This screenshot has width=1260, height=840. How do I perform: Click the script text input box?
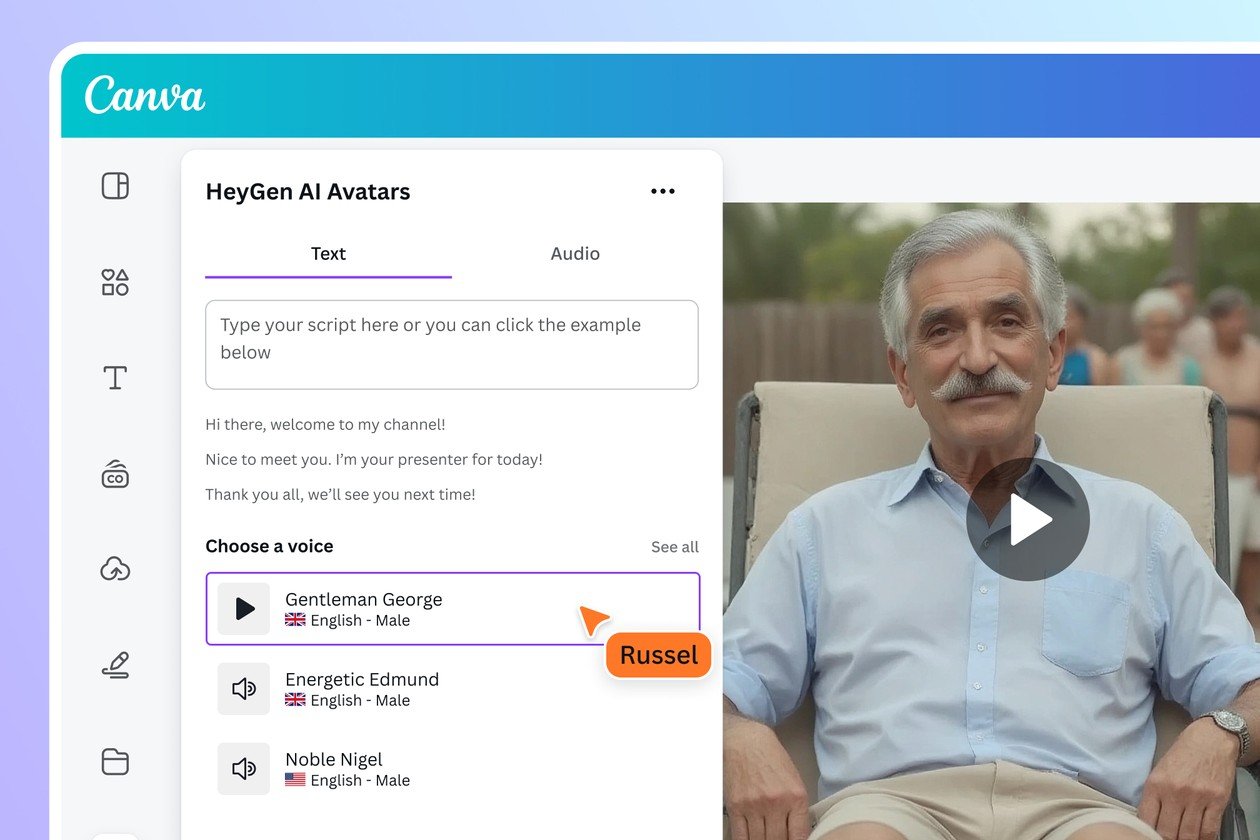451,344
